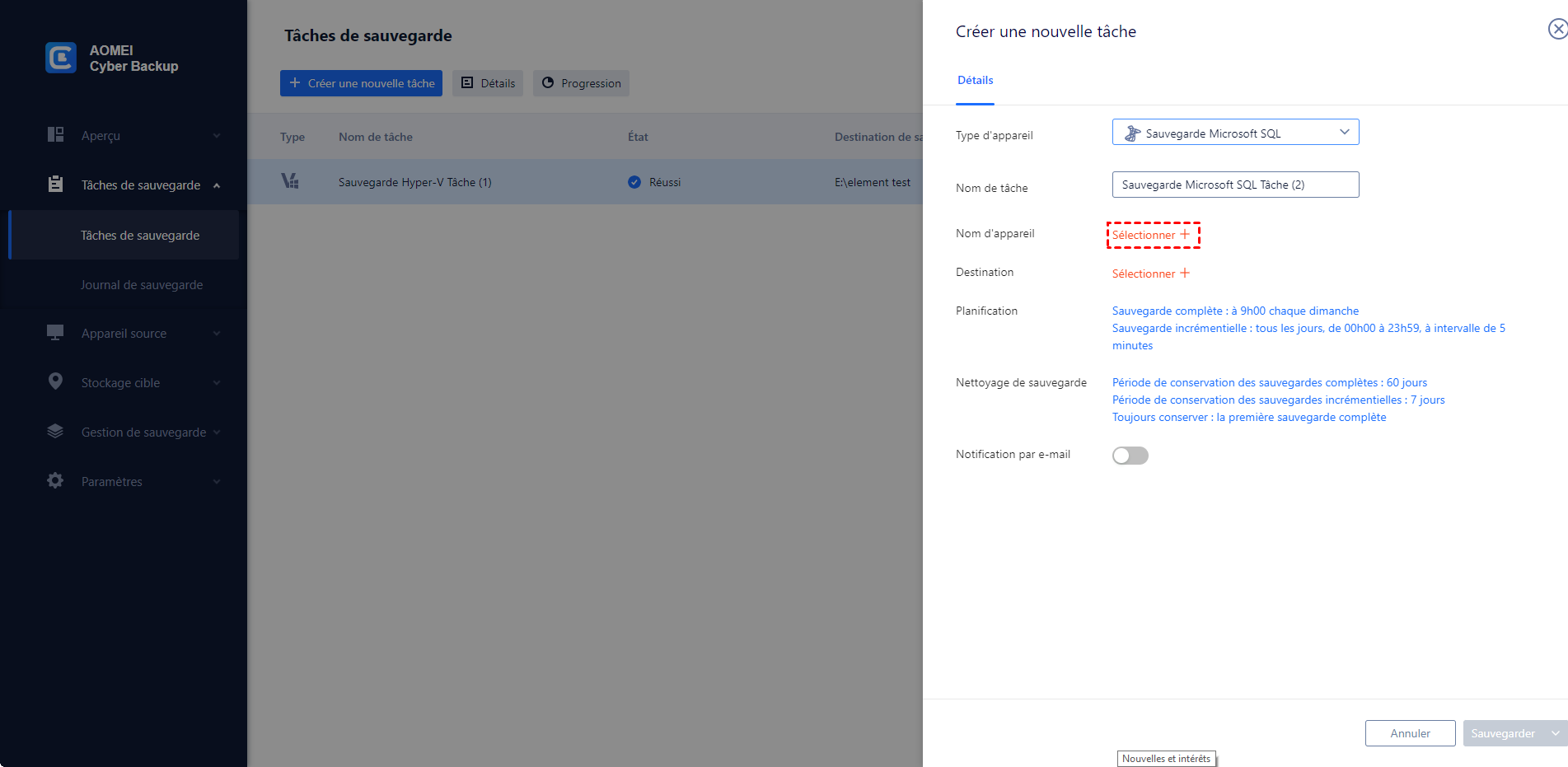Image resolution: width=1568 pixels, height=767 pixels.
Task: Click the Réussi status text
Action: [665, 182]
